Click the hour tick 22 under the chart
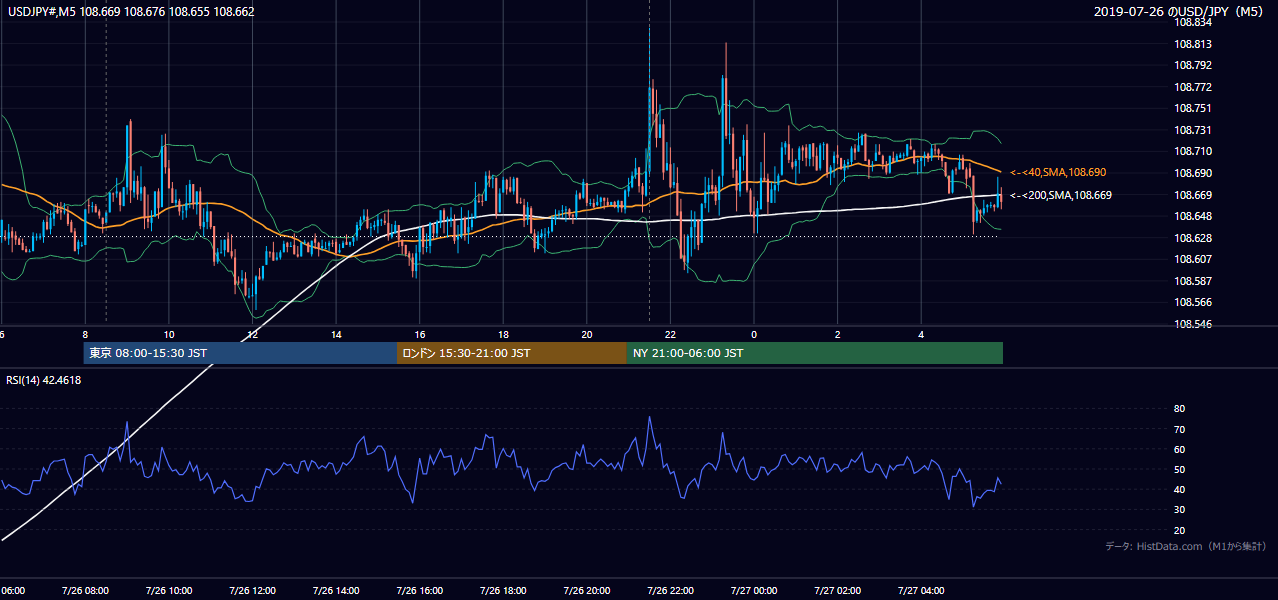This screenshot has width=1278, height=600. point(671,335)
